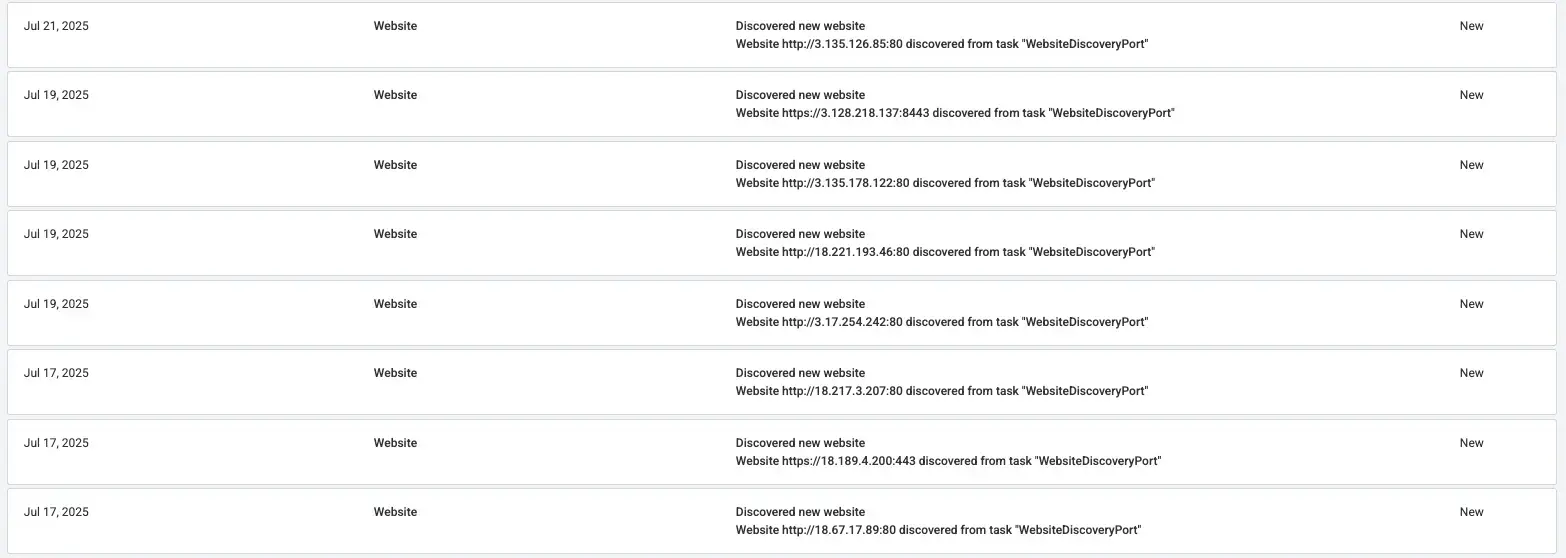Click Discovered new website title for 18.221.193.46

tap(800, 234)
